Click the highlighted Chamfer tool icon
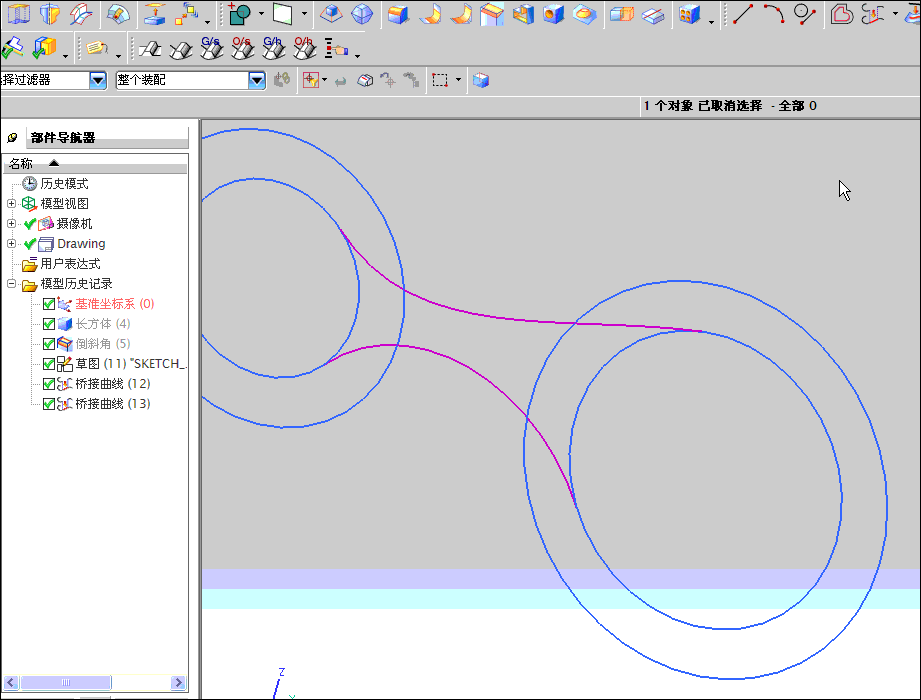 pyautogui.click(x=492, y=14)
